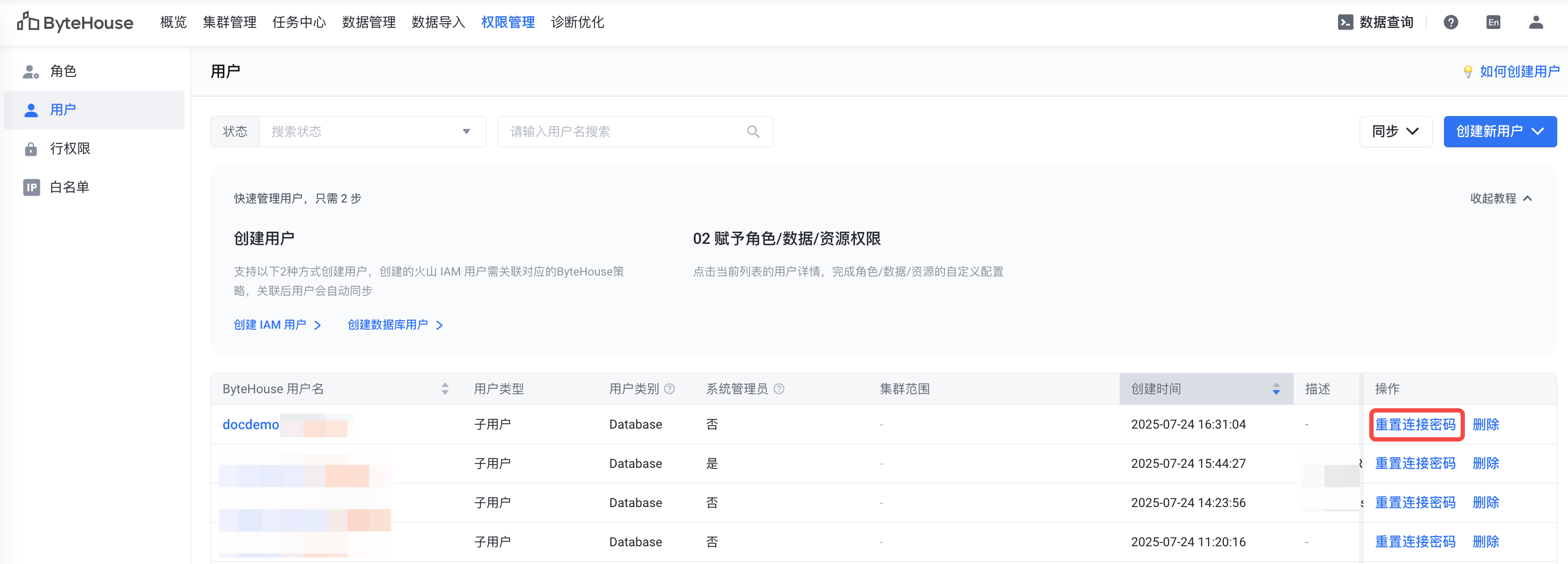Click the ByteHouse logo icon
1568x564 pixels.
(x=27, y=22)
